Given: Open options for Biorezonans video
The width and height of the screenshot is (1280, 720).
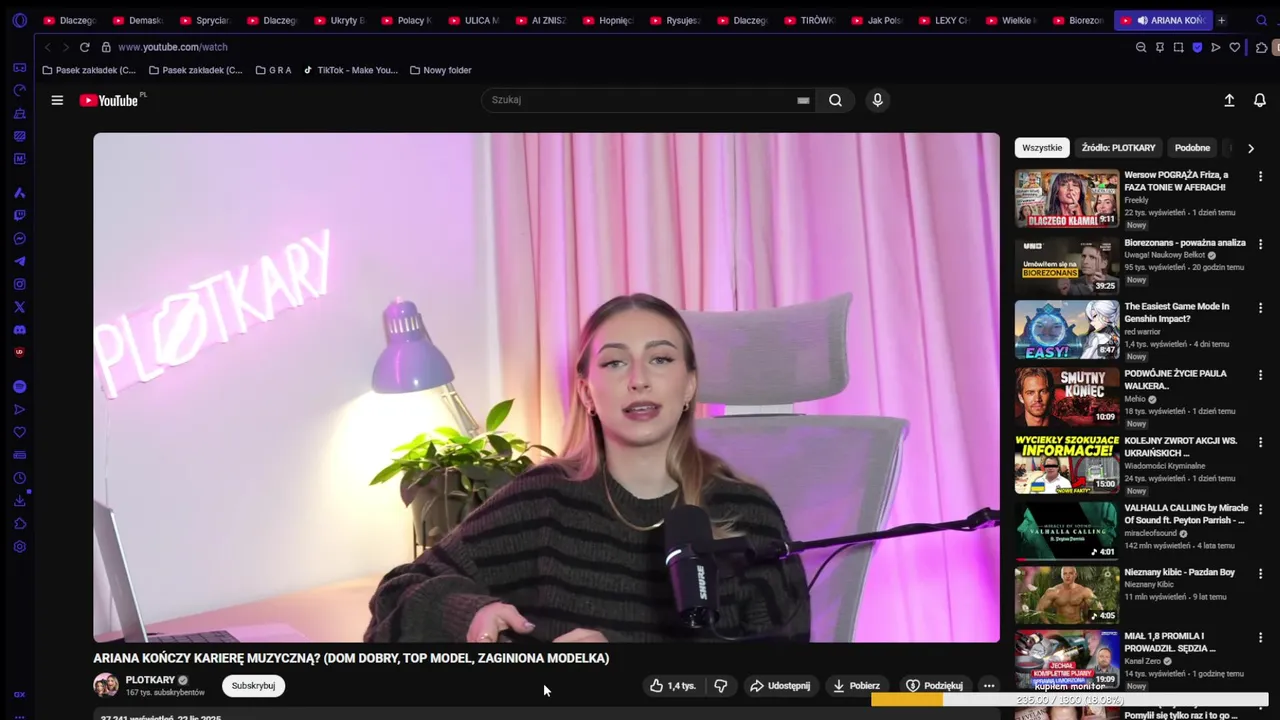Looking at the screenshot, I should tap(1260, 244).
